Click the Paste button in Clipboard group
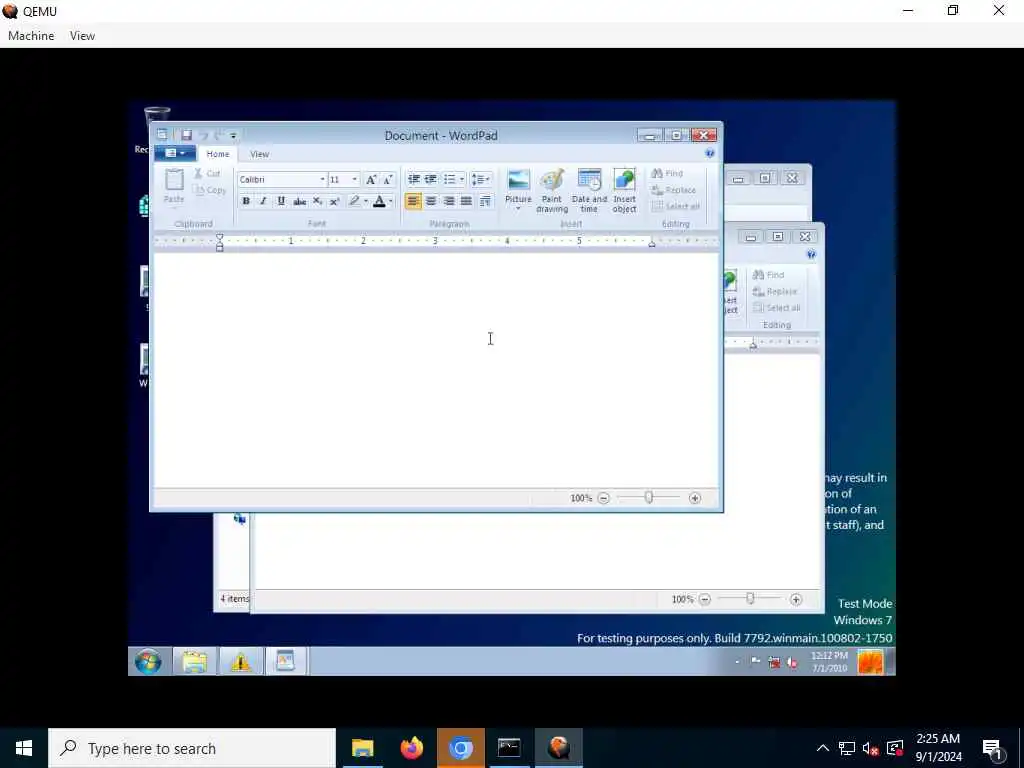The image size is (1024, 768). coord(174,187)
